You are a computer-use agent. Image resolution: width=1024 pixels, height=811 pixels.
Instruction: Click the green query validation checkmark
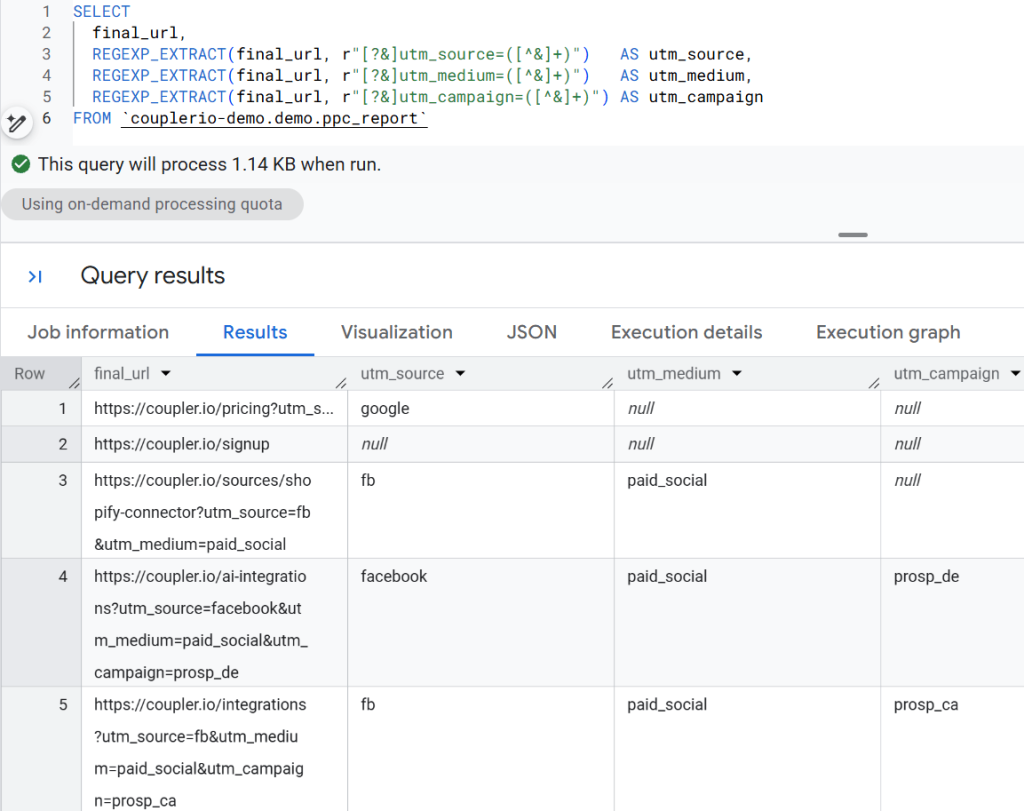pyautogui.click(x=21, y=164)
